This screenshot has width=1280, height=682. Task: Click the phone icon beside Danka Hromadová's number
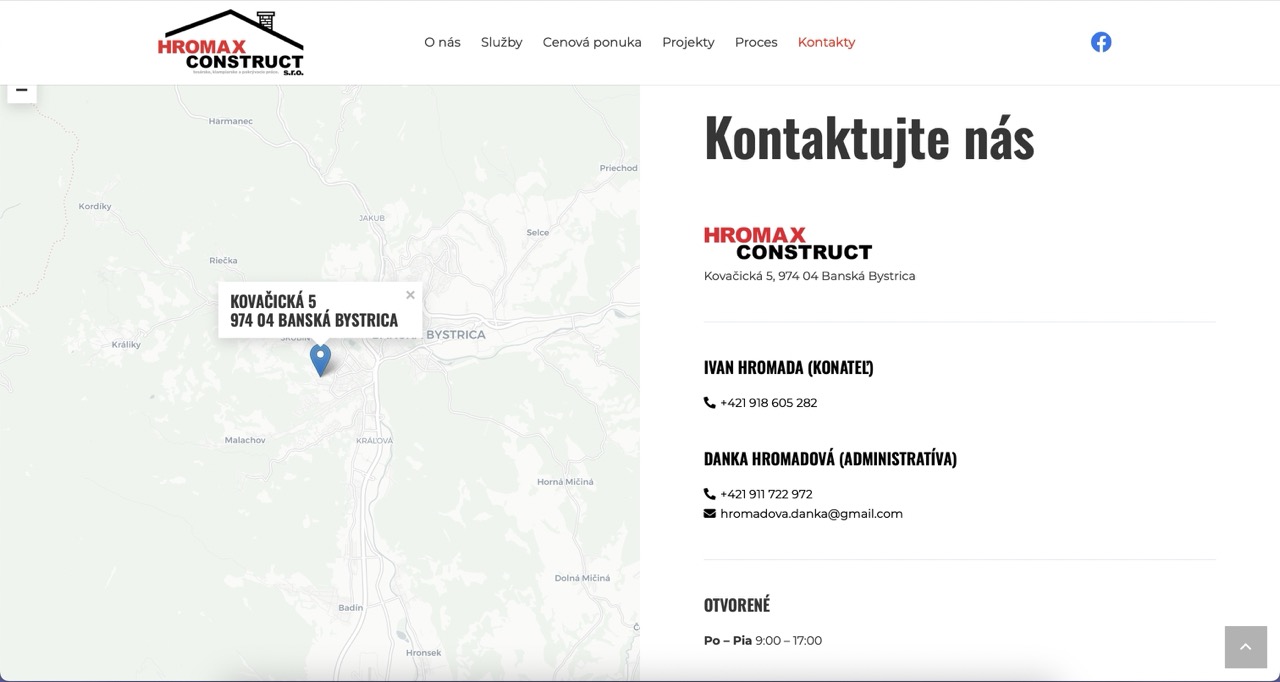[x=710, y=494]
